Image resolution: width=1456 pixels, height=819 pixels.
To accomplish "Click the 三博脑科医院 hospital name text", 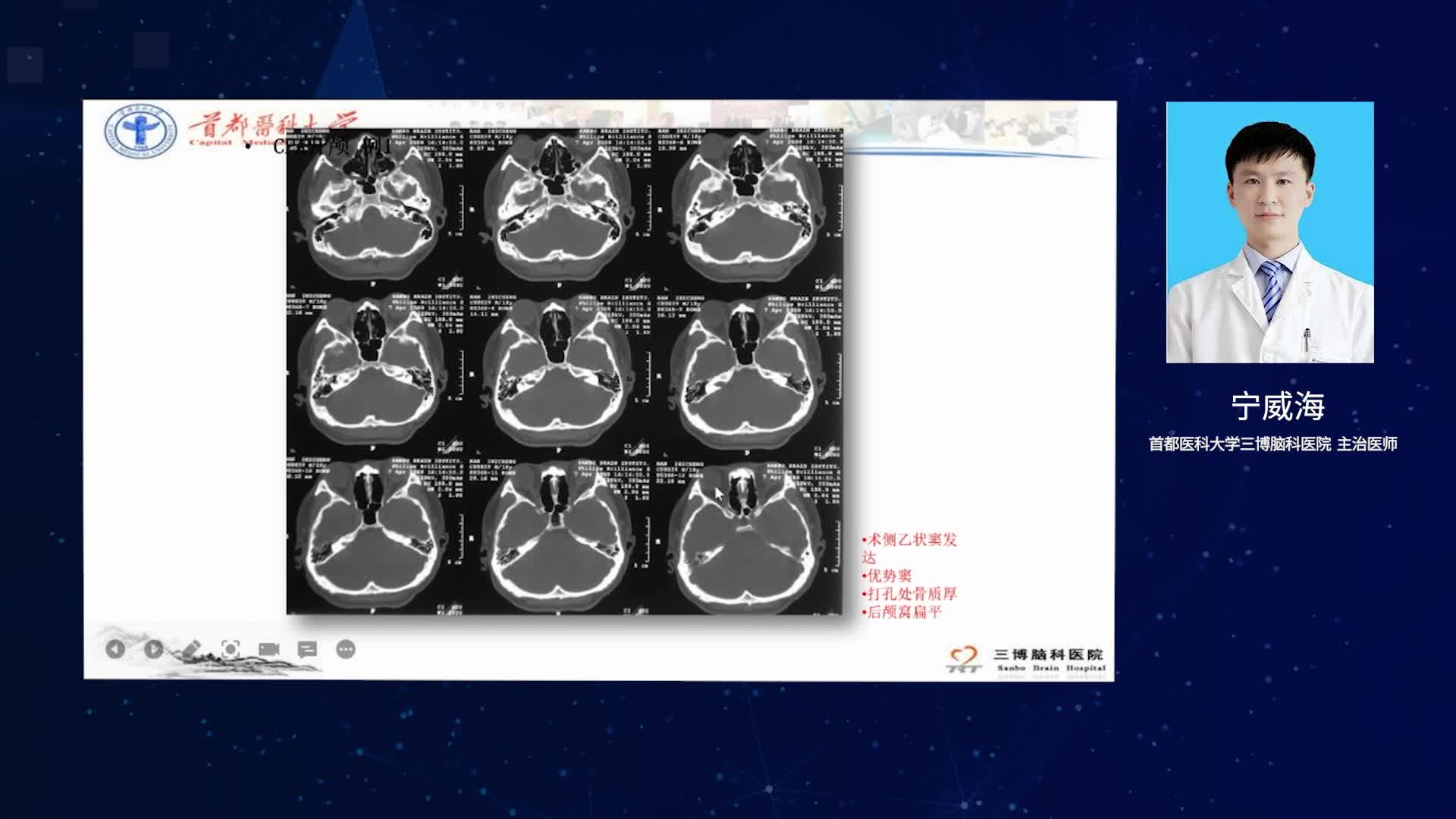I will click(x=1048, y=654).
